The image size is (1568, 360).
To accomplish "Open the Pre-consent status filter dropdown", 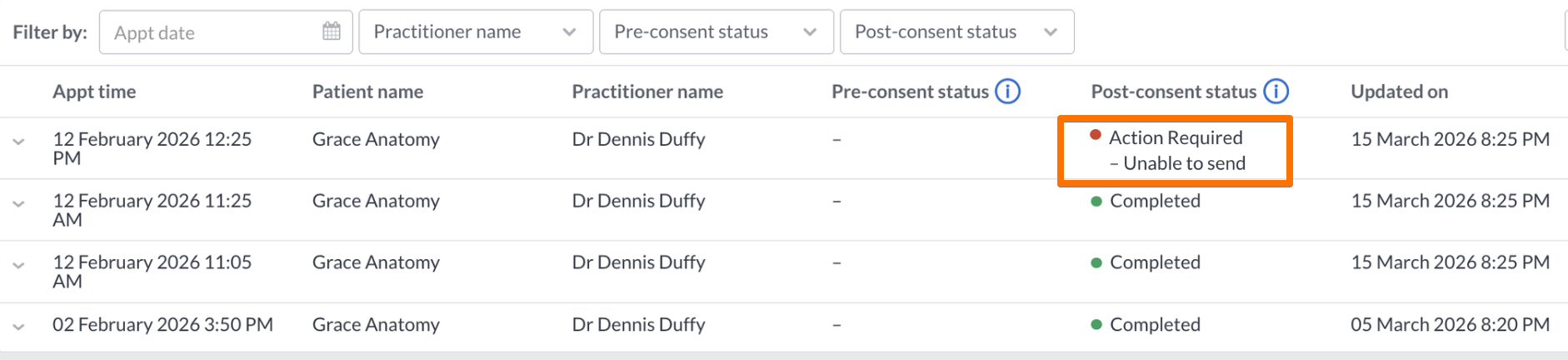I will [x=717, y=32].
